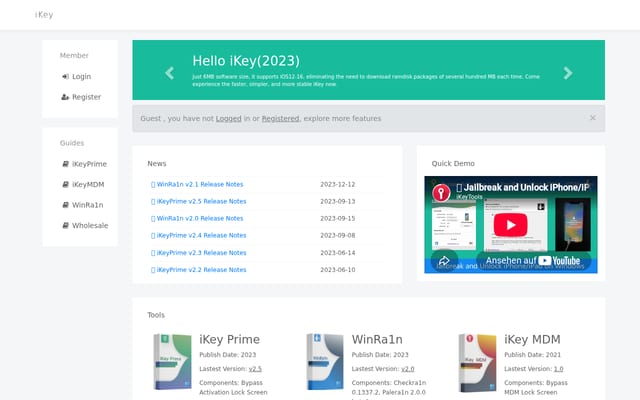Viewport: 640px width, 400px height.
Task: Click the Quick Demo section heading
Action: point(453,164)
